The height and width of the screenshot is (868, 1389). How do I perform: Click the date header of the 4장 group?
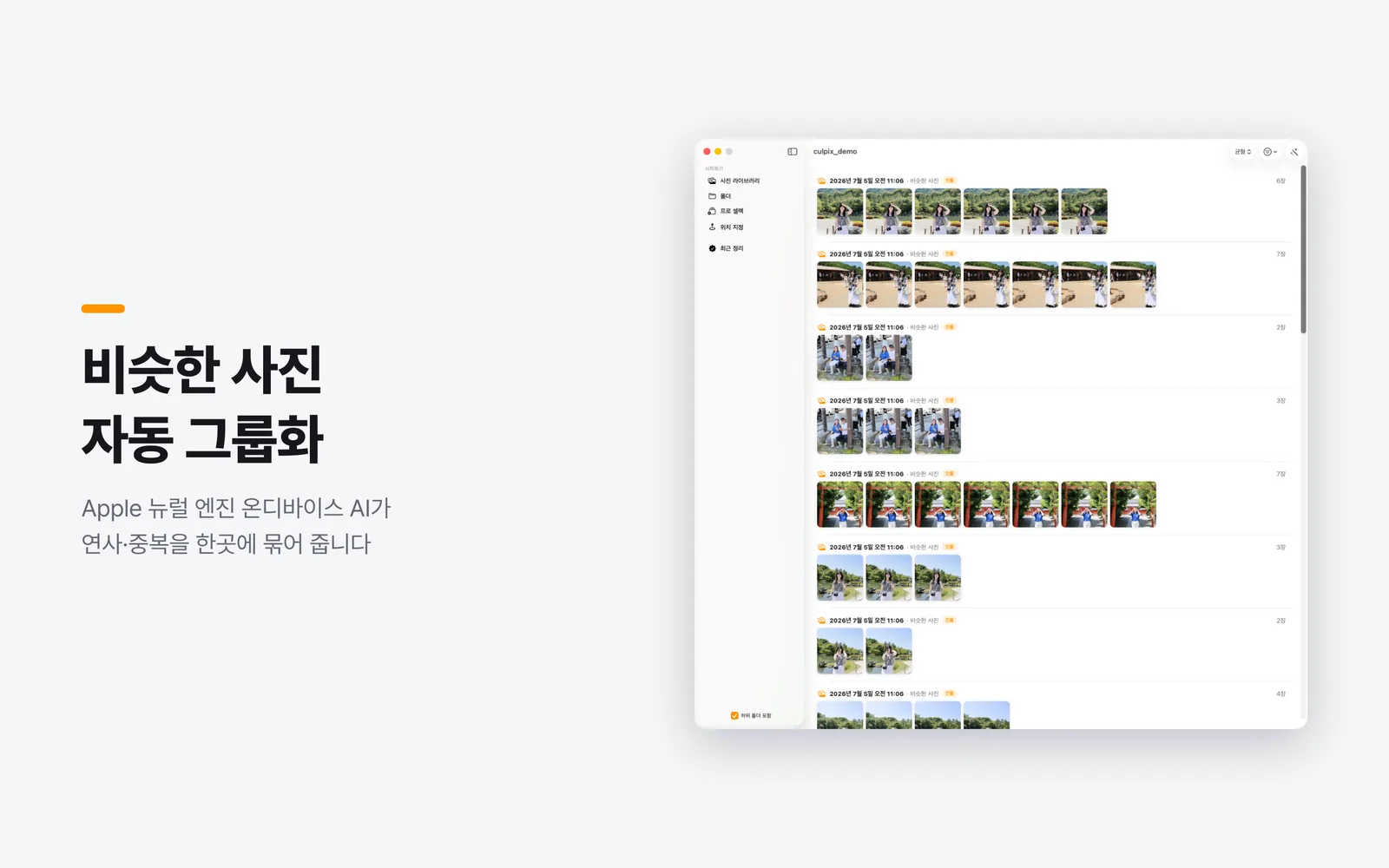click(866, 694)
